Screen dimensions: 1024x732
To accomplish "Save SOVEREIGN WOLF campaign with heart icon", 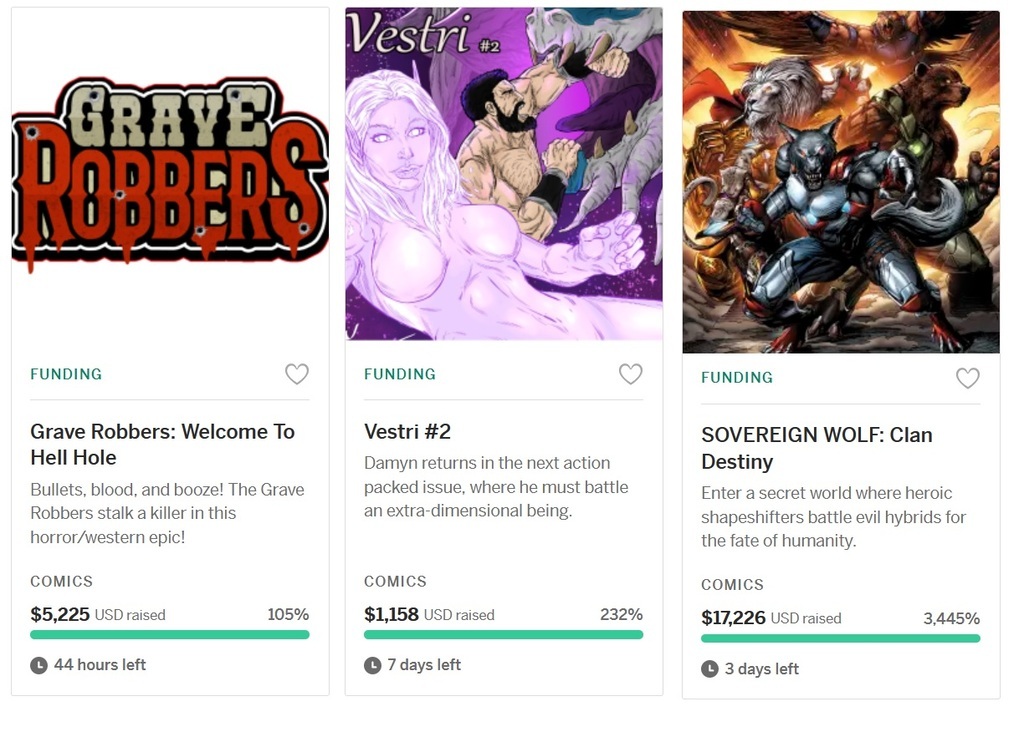I will tap(967, 378).
